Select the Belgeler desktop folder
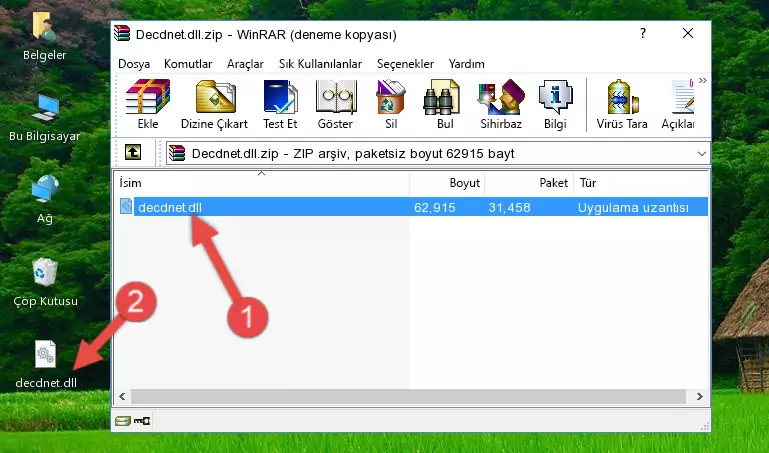This screenshot has height=453, width=769. pos(45,37)
